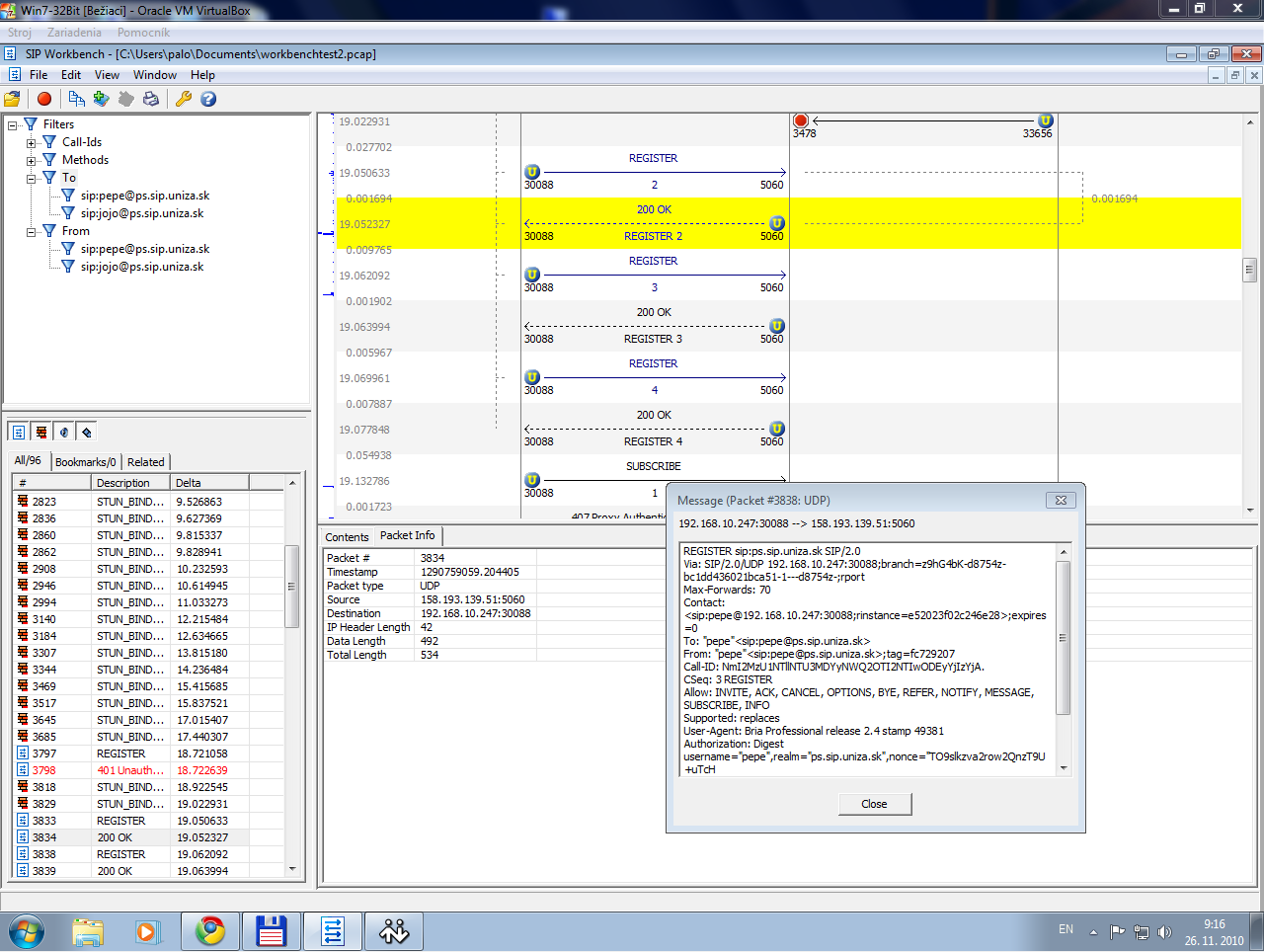Select the Methods tree item
1264x952 pixels.
(85, 160)
